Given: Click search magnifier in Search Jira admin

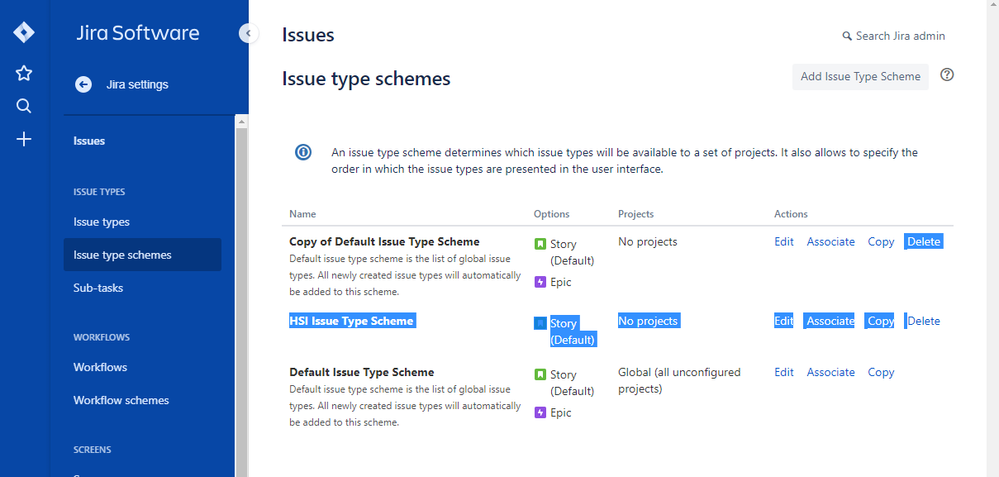Looking at the screenshot, I should 847,36.
